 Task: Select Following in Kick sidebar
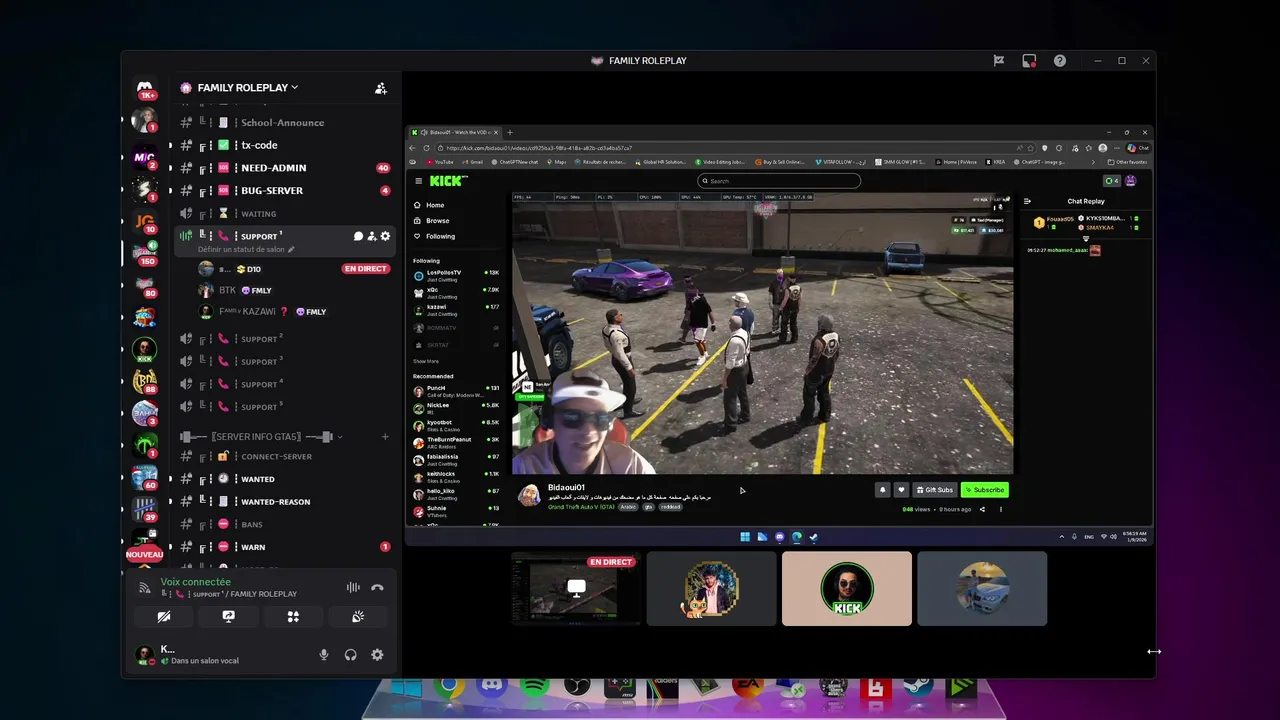[440, 237]
